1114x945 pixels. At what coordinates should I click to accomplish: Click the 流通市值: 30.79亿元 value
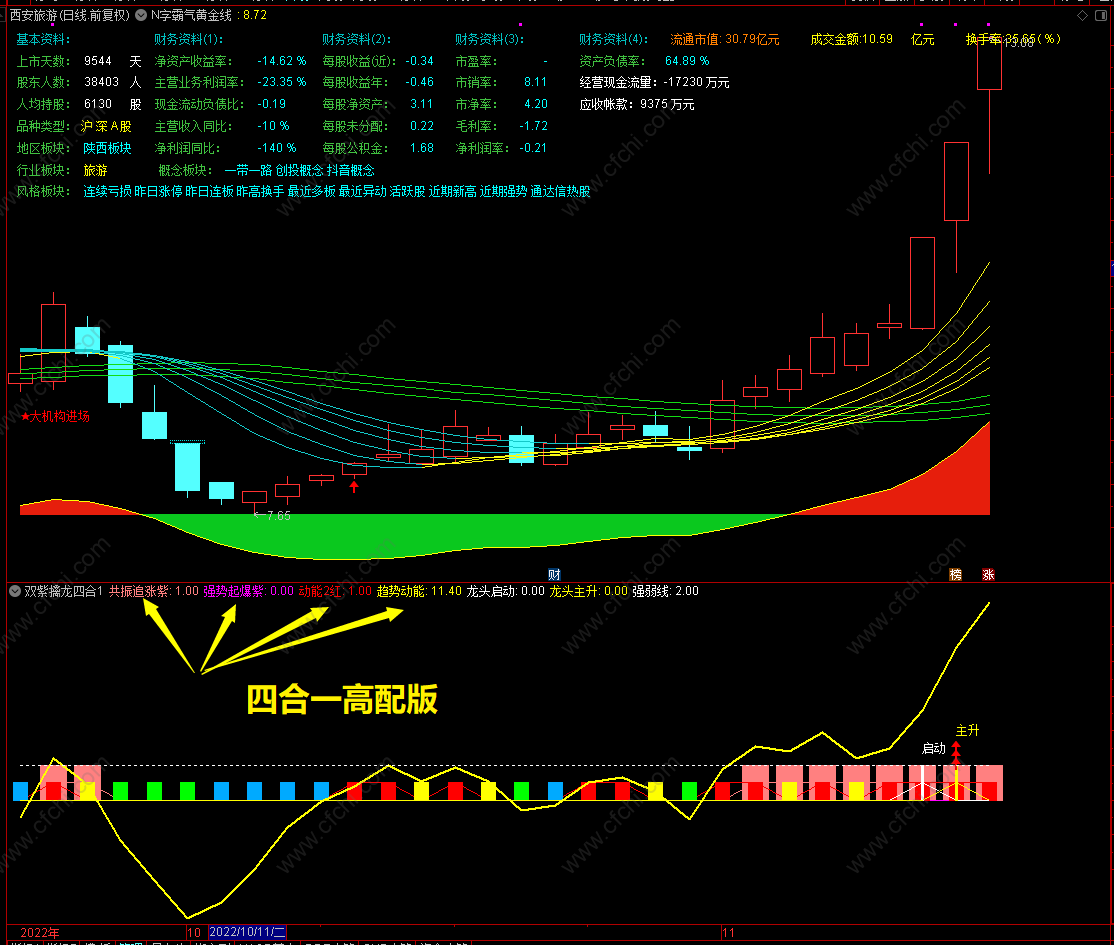coord(725,40)
